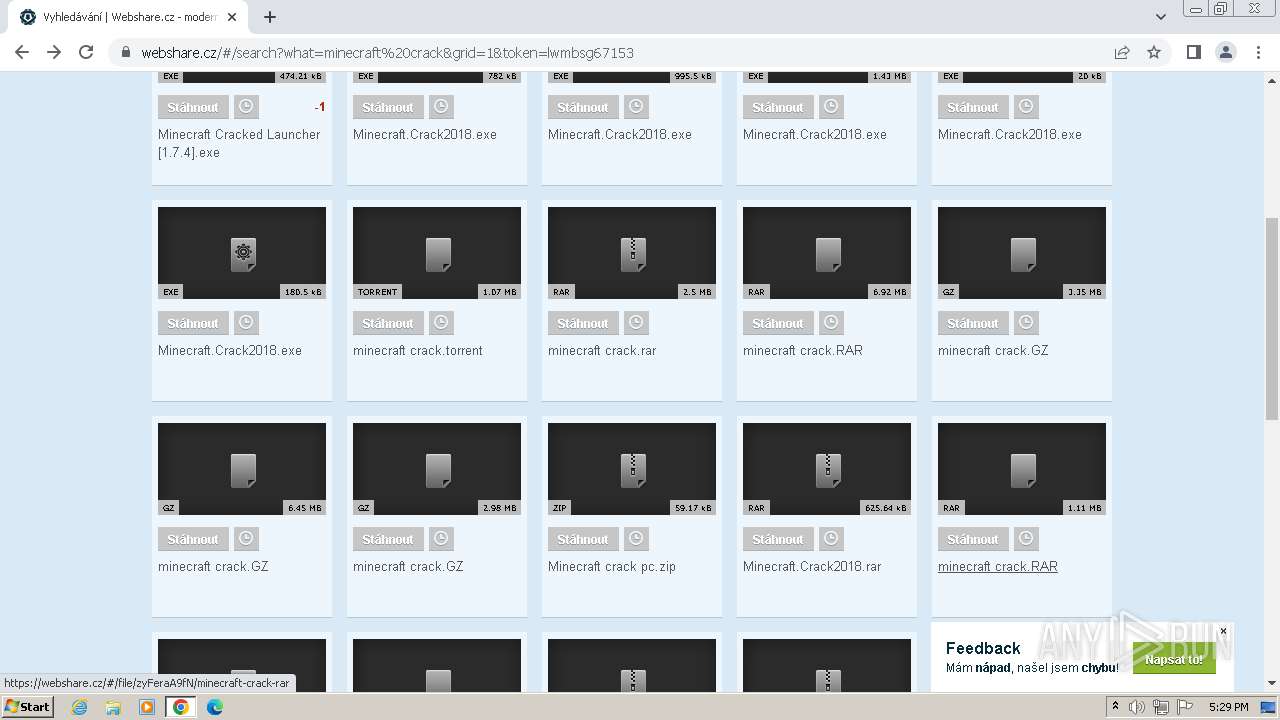Click Stáhnout for Minecraft crack pc.zip
1280x720 pixels.
(x=583, y=539)
